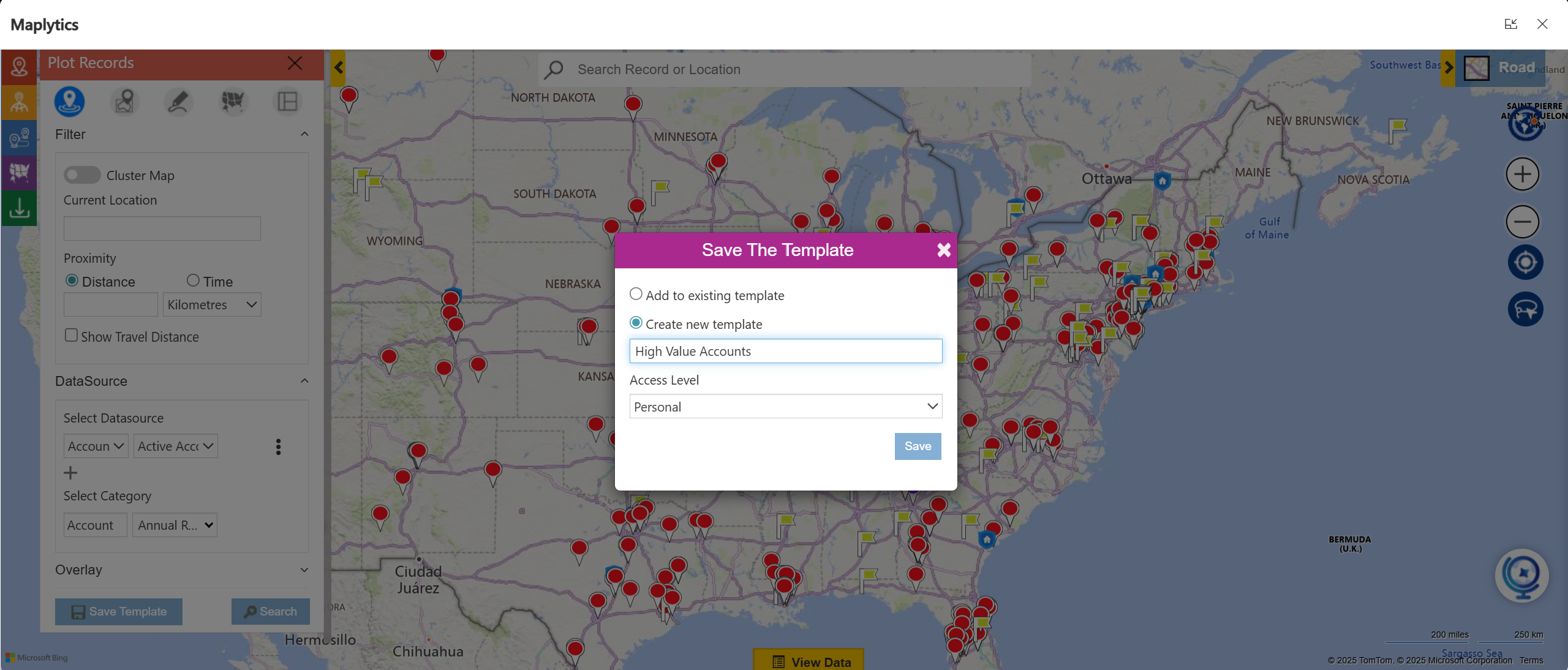Viewport: 1568px width, 670px height.
Task: Zoom out on the map
Action: [x=1523, y=221]
